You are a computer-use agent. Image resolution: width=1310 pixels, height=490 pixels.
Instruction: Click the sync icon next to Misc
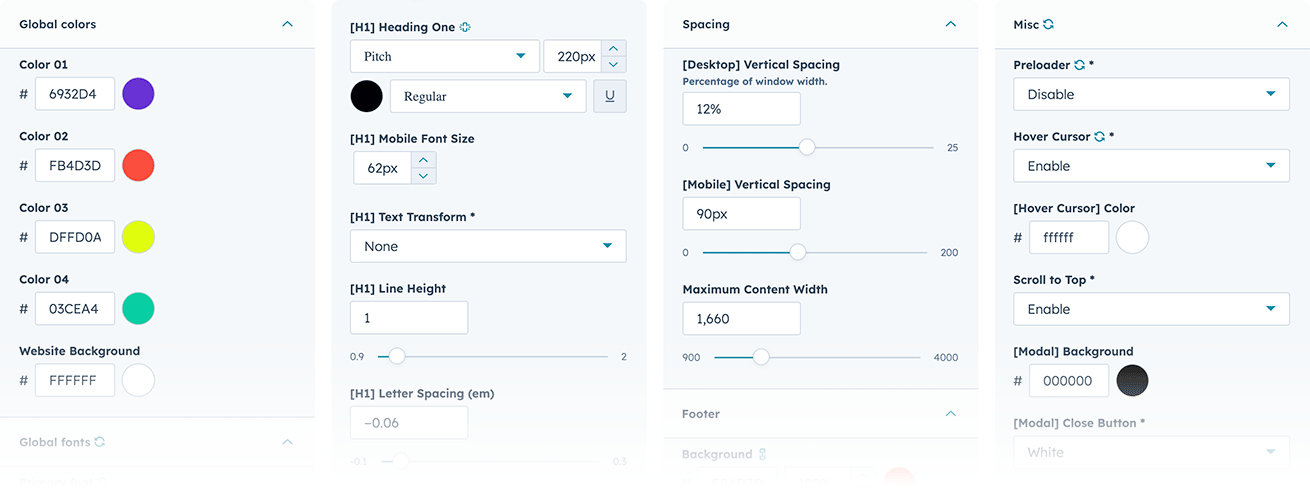click(x=1048, y=24)
